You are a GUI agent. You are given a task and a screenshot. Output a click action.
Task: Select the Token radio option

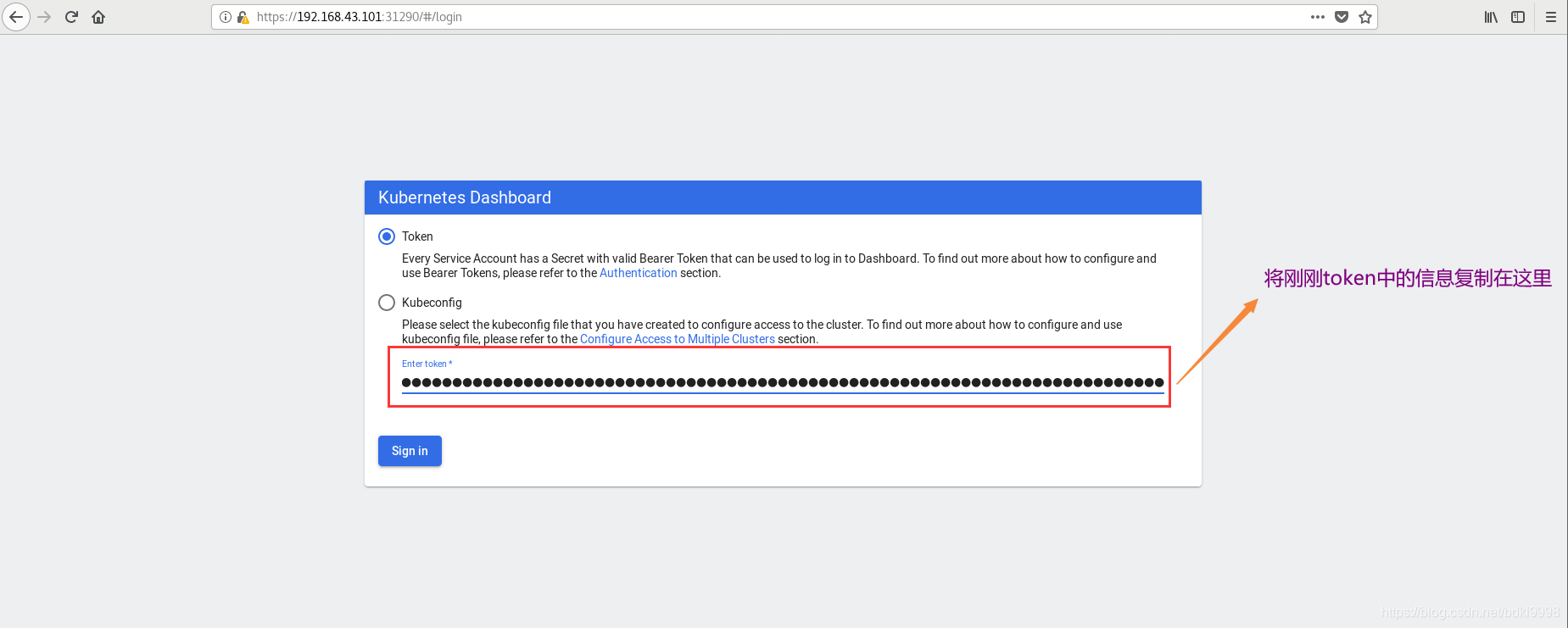pyautogui.click(x=387, y=236)
